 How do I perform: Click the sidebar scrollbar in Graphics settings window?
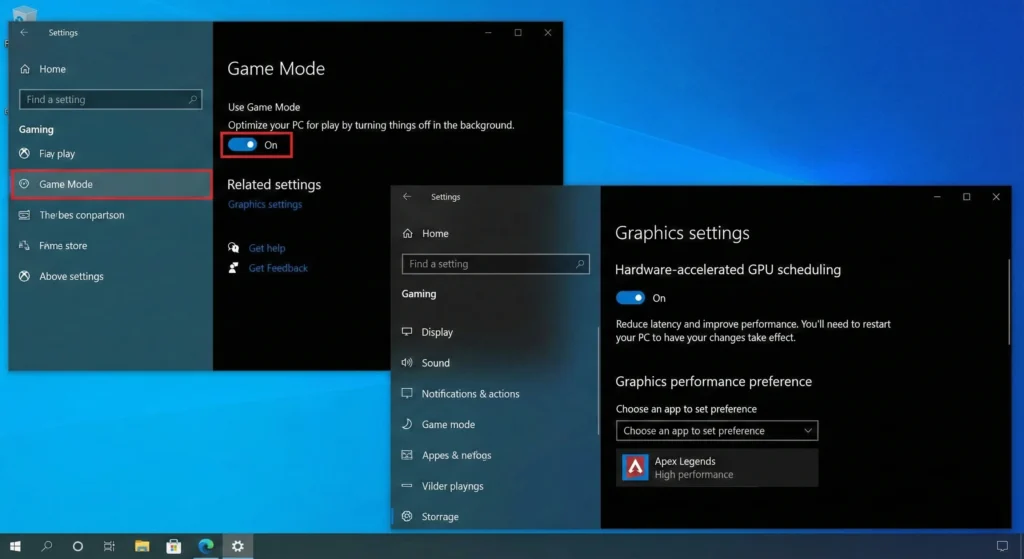tap(598, 380)
